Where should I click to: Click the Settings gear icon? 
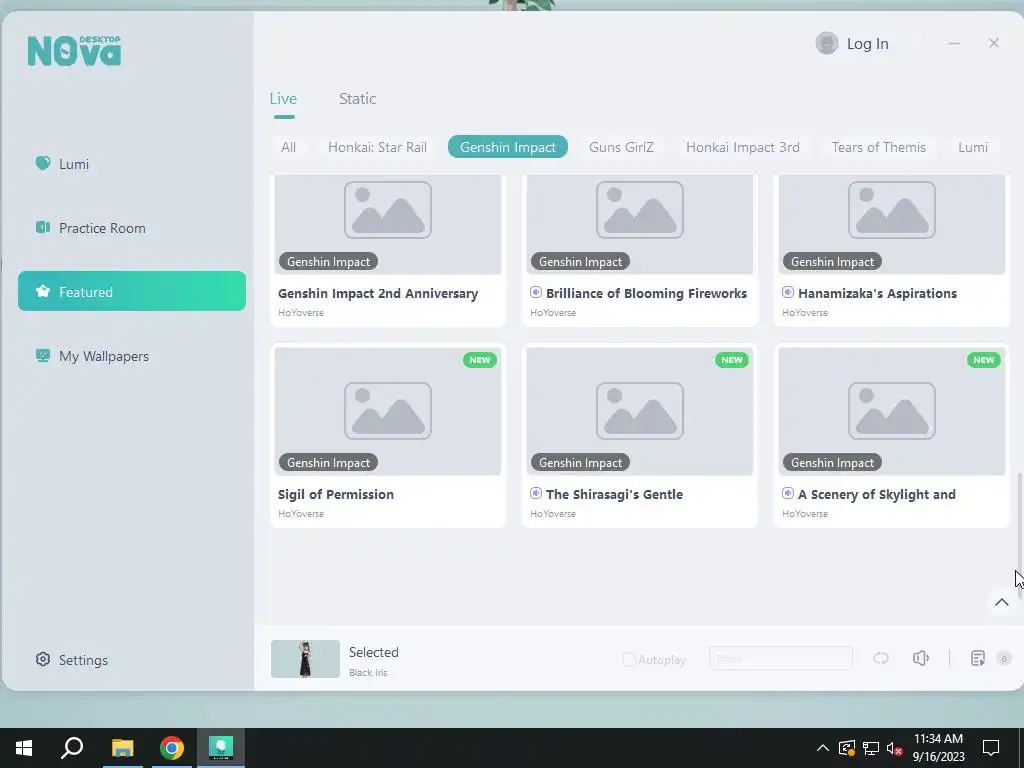point(43,659)
